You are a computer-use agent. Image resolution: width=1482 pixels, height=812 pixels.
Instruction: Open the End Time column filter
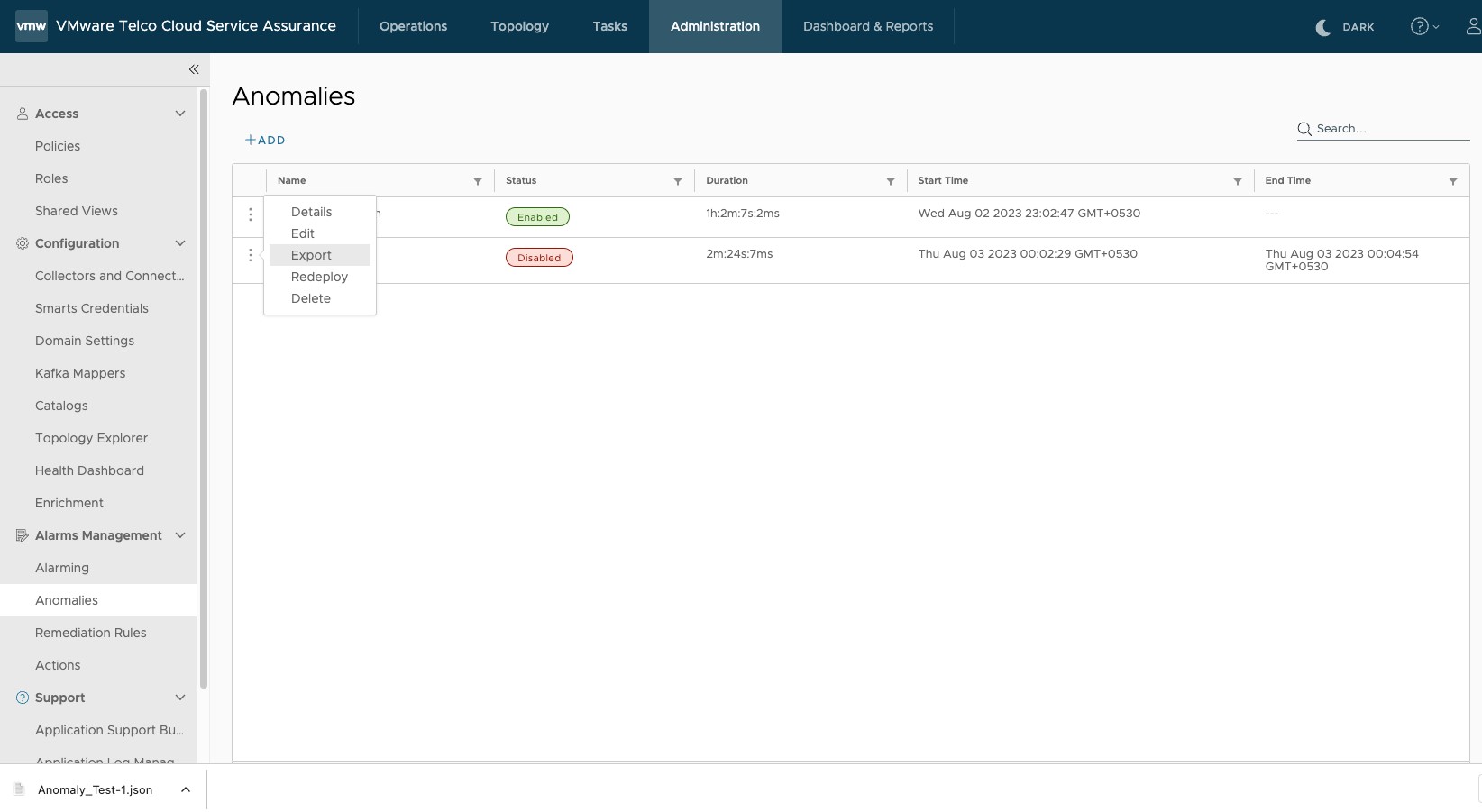1453,181
